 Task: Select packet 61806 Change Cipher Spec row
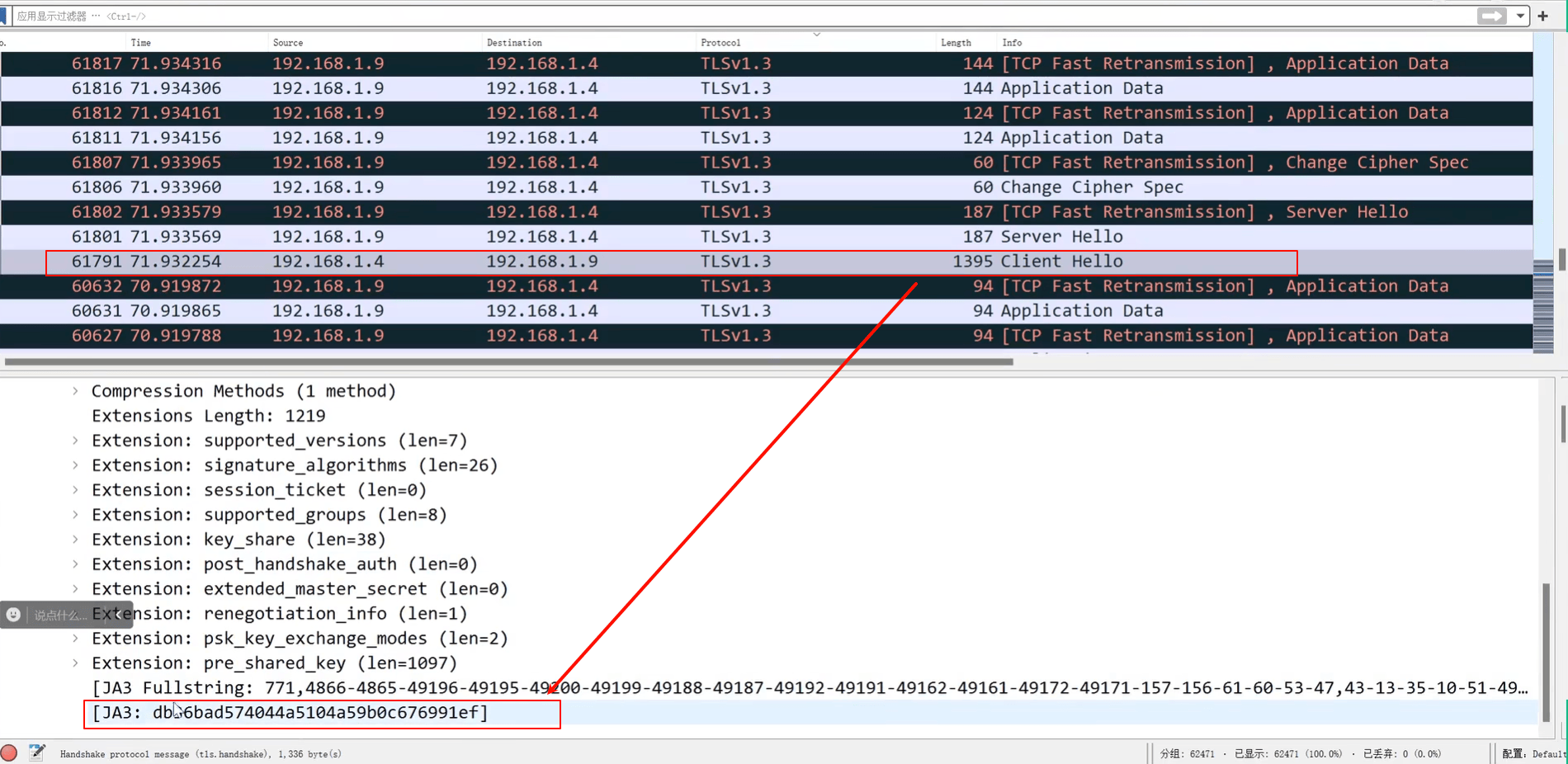pos(767,187)
